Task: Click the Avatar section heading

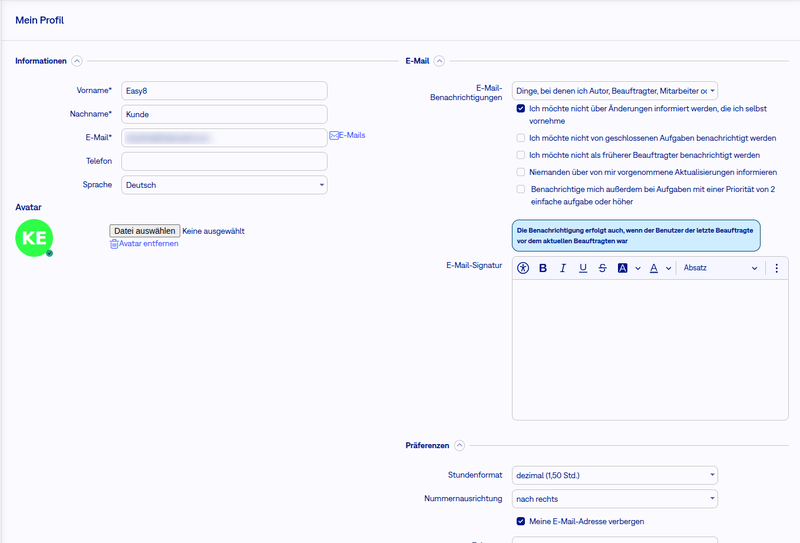Action: click(29, 207)
